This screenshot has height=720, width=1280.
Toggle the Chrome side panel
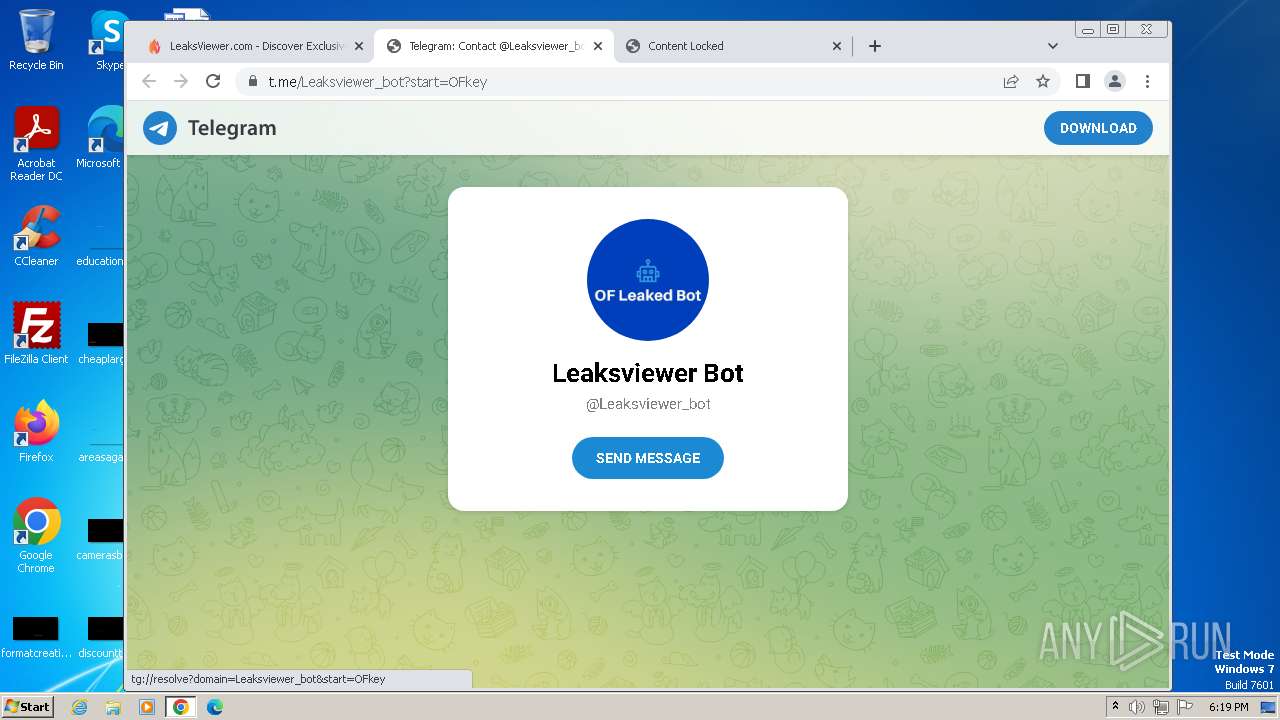(x=1083, y=82)
